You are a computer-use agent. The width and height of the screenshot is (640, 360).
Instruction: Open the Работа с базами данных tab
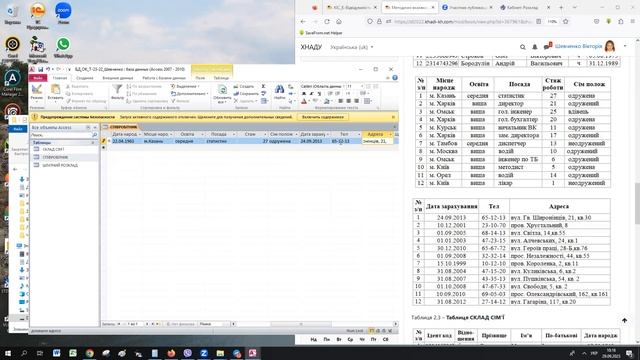[x=164, y=78]
